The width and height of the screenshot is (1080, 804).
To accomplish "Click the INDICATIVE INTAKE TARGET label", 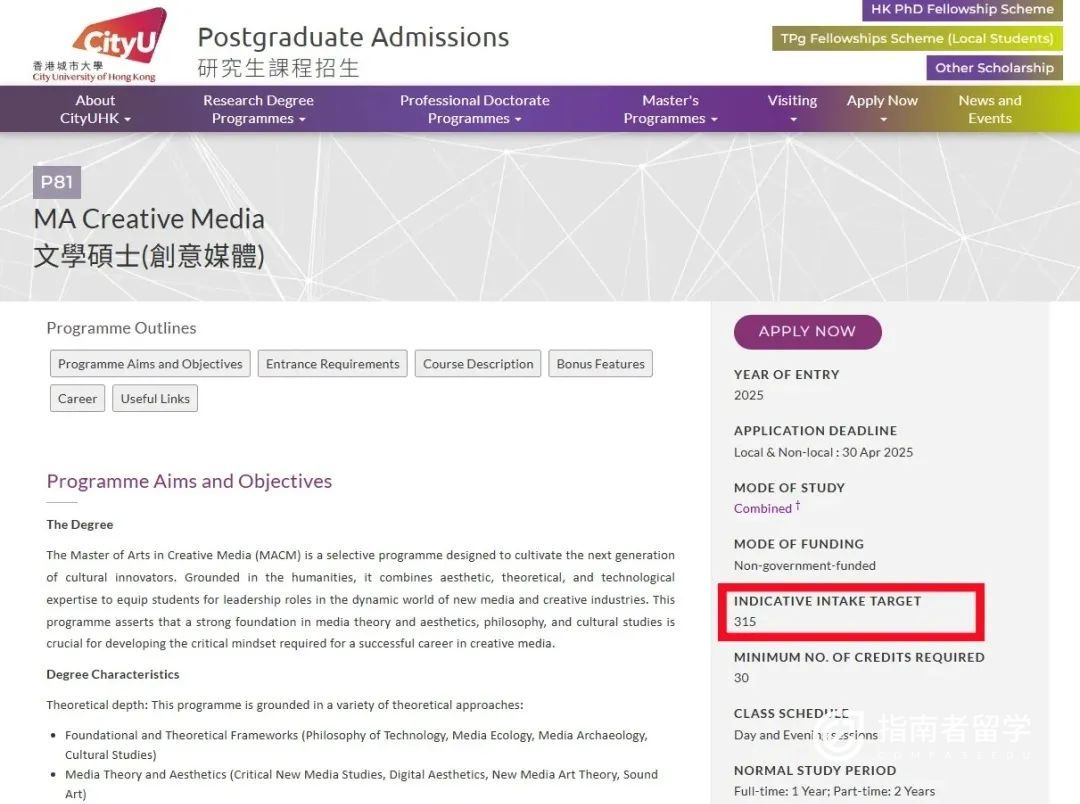I will coord(827,601).
